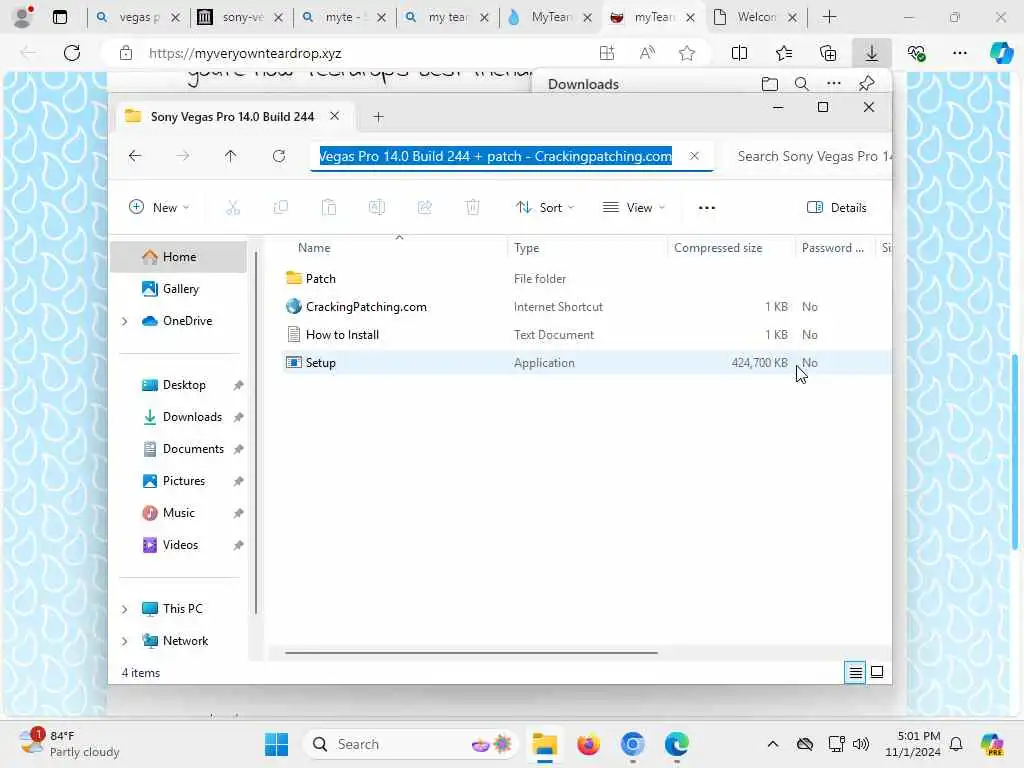Close the Sony Vegas Pro Explorer tab

click(334, 116)
